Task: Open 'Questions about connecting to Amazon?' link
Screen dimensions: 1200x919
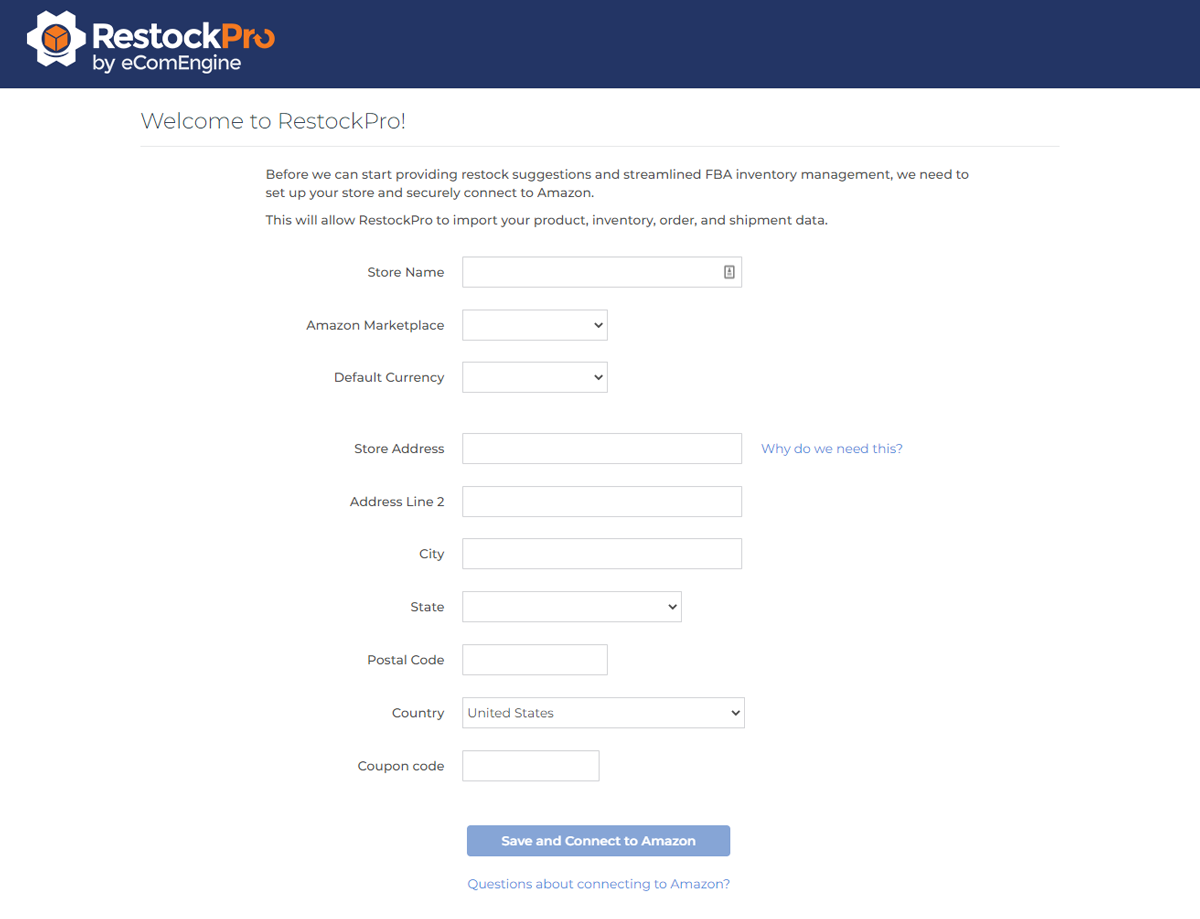Action: 598,884
